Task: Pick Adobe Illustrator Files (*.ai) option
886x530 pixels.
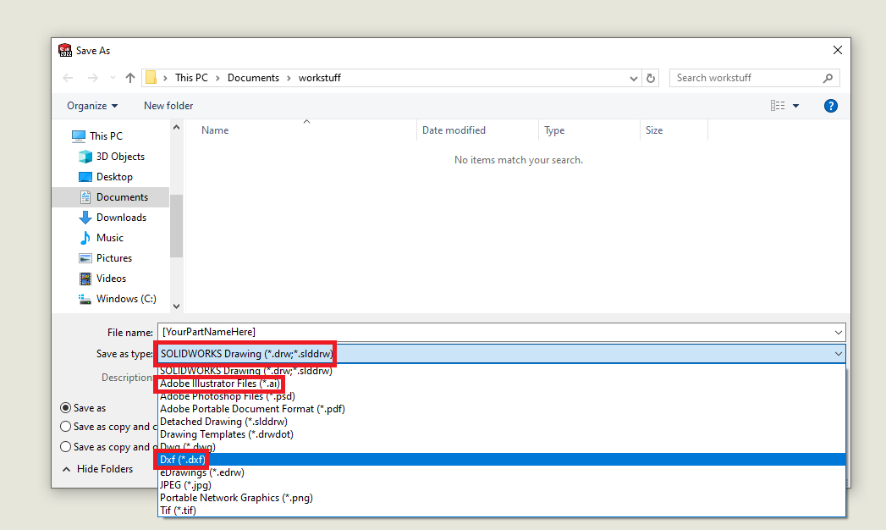Action: [220, 384]
